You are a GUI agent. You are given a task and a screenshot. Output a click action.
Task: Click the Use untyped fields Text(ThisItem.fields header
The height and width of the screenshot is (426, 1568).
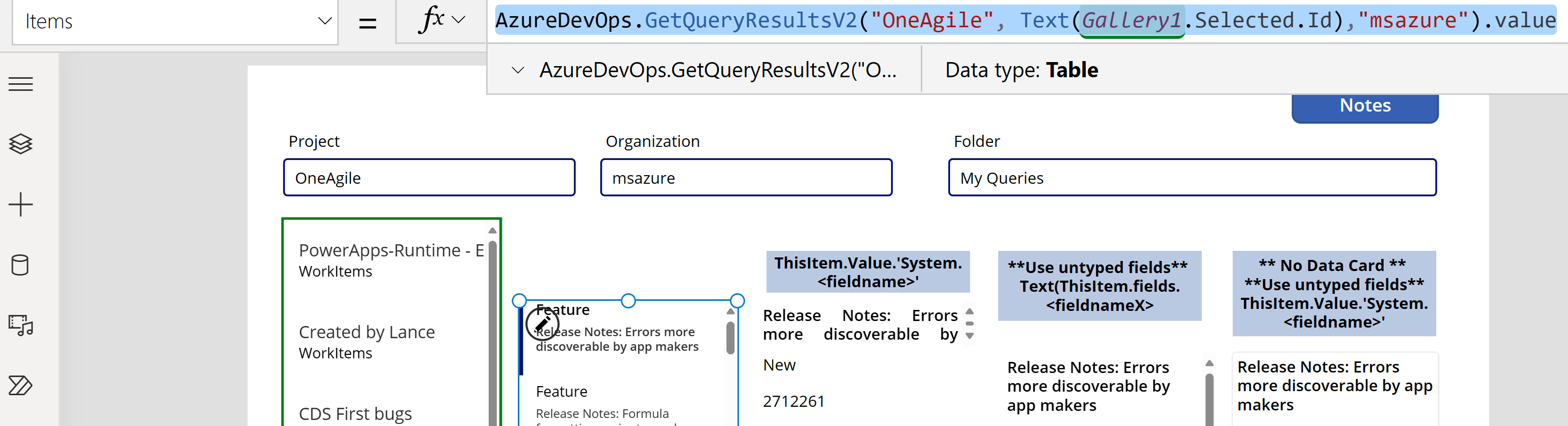[x=1100, y=286]
